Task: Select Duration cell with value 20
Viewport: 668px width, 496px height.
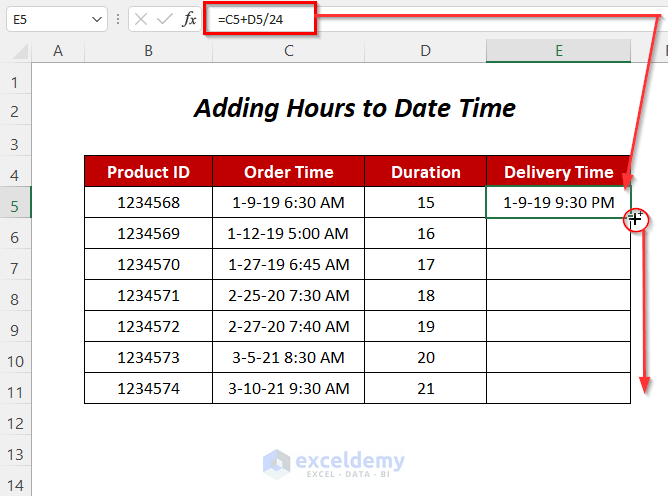Action: [x=425, y=358]
